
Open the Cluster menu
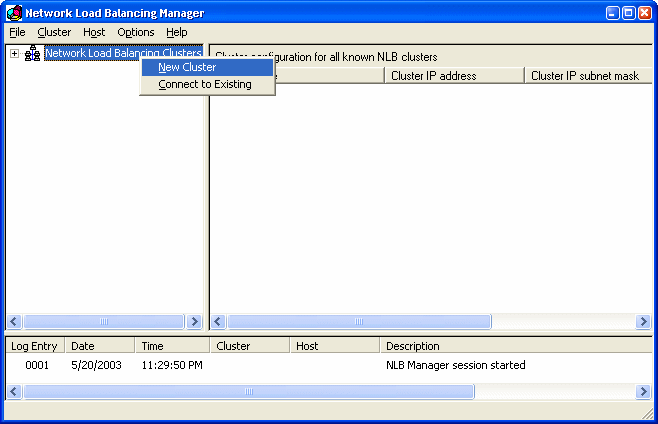[x=54, y=32]
